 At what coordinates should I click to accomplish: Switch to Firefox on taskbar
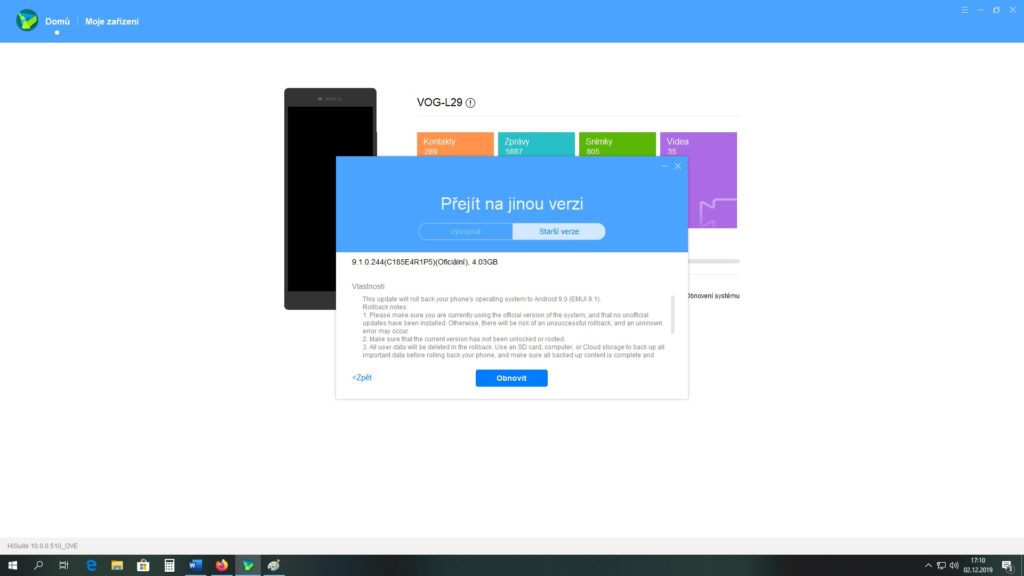221,566
